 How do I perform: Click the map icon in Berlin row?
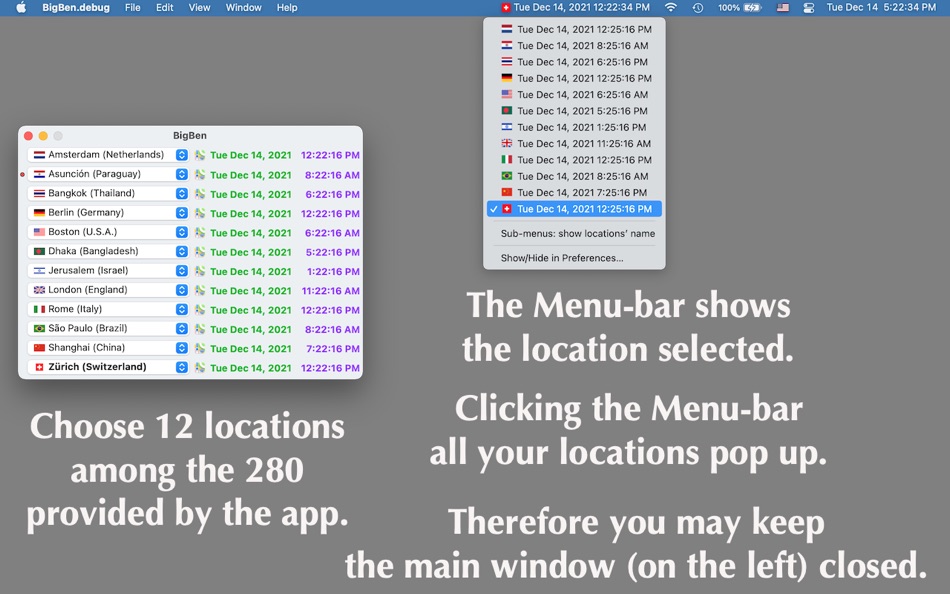200,213
